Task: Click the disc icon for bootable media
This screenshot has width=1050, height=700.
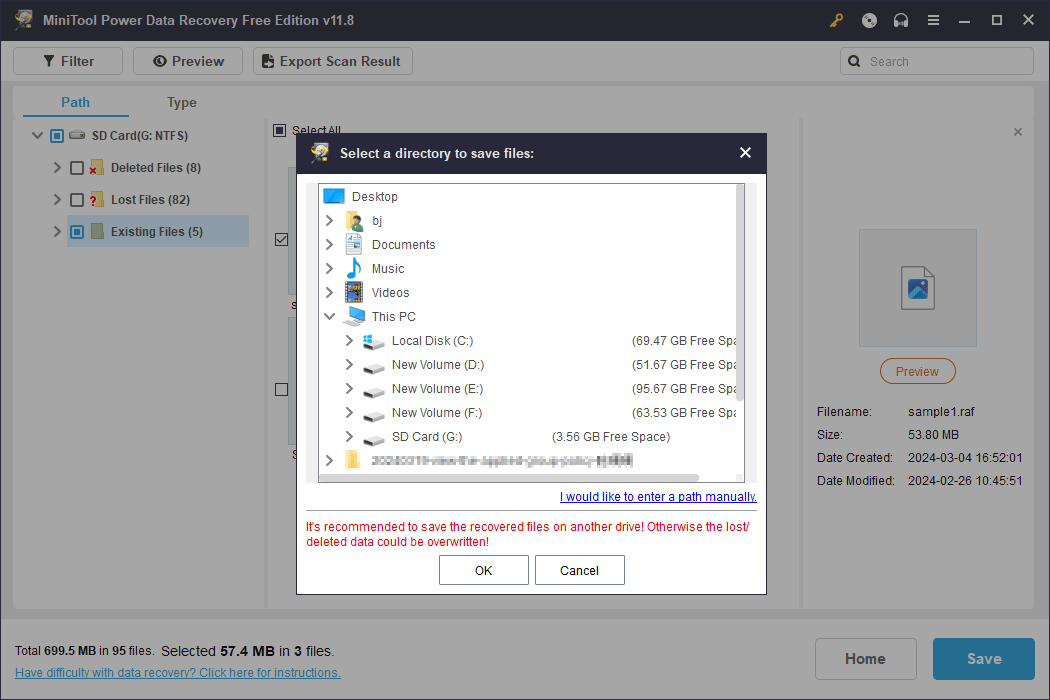Action: click(x=868, y=19)
